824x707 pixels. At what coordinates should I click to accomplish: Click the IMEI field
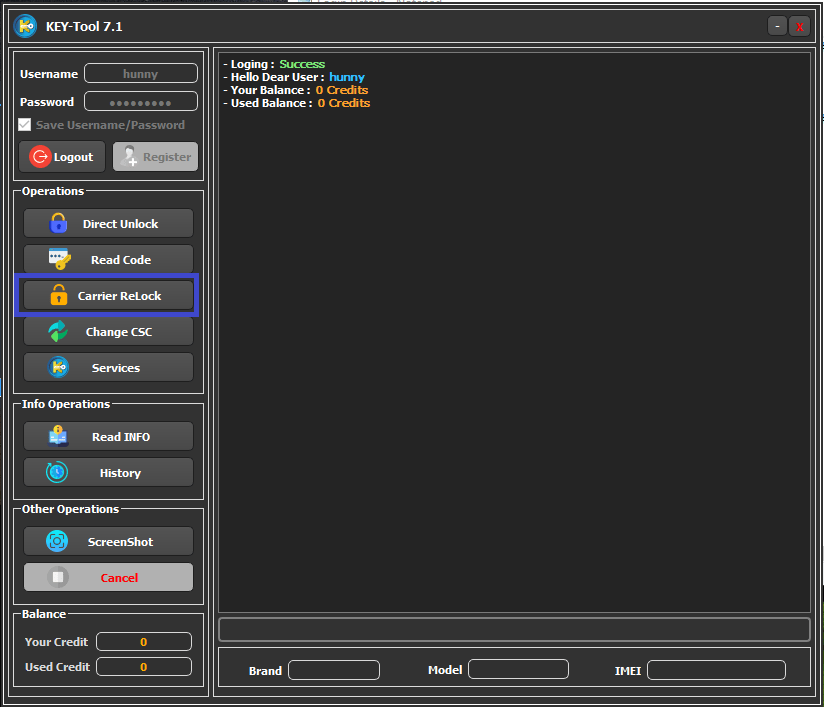(x=716, y=670)
